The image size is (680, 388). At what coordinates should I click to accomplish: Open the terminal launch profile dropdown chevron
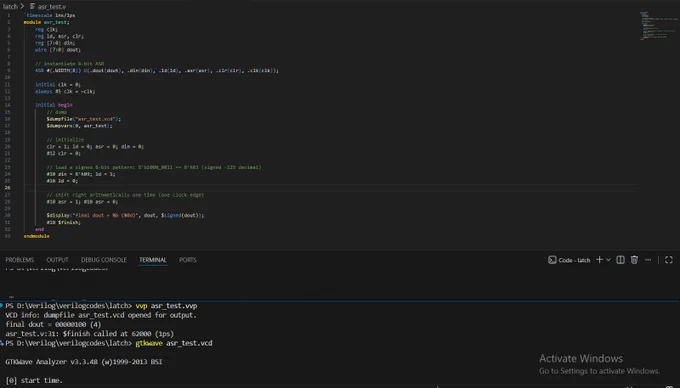pos(608,260)
